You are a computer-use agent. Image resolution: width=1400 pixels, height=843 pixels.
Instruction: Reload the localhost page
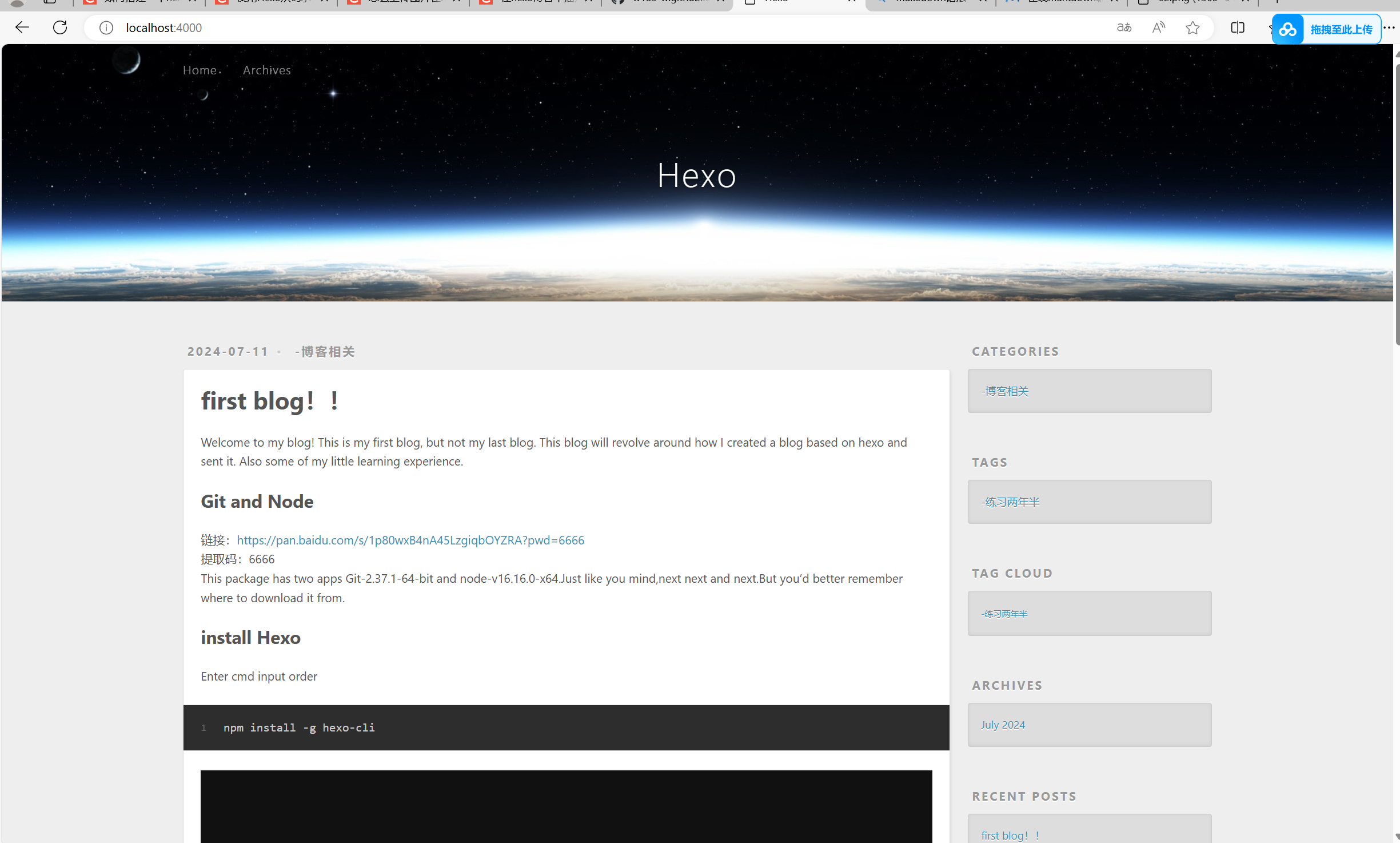pyautogui.click(x=60, y=27)
